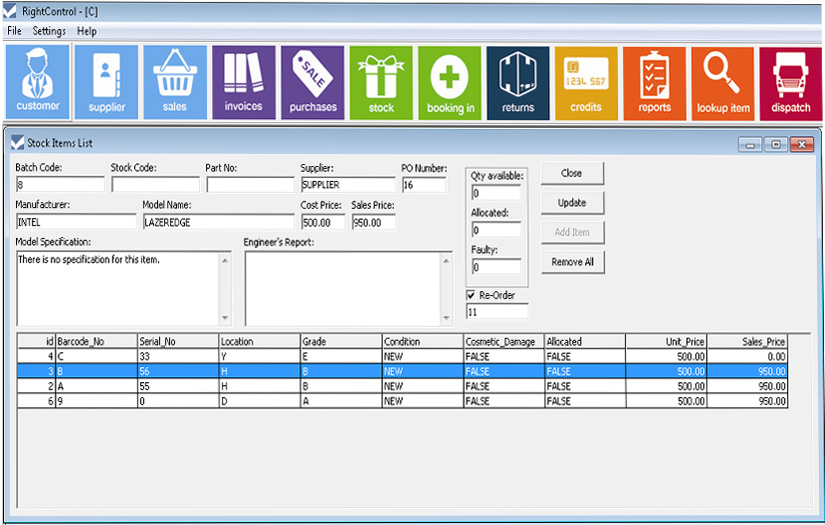
Task: Click the Model Specification text area
Action: click(x=118, y=289)
